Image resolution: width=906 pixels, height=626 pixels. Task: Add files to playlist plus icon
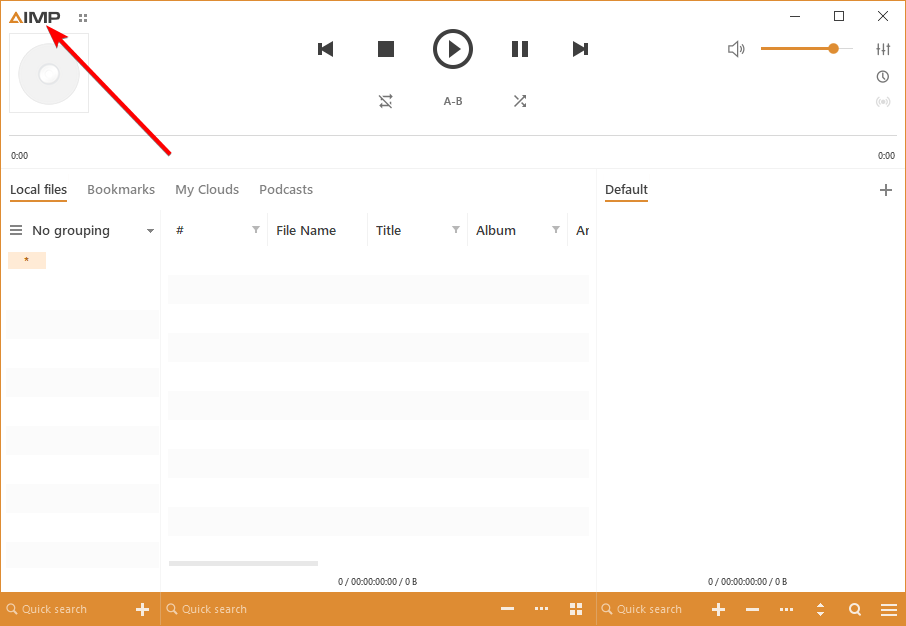[718, 609]
